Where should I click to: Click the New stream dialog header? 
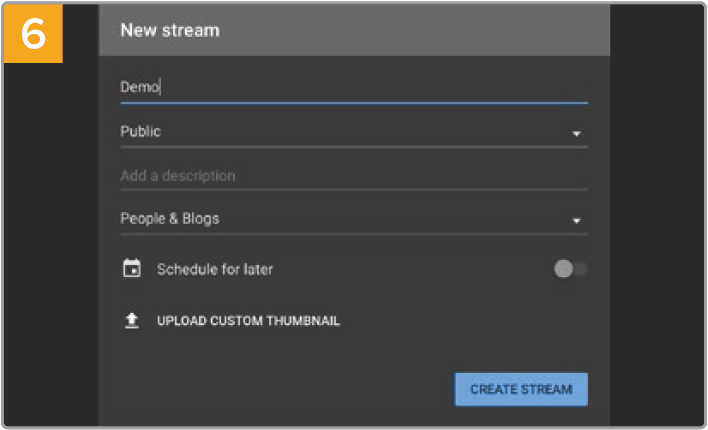point(354,30)
